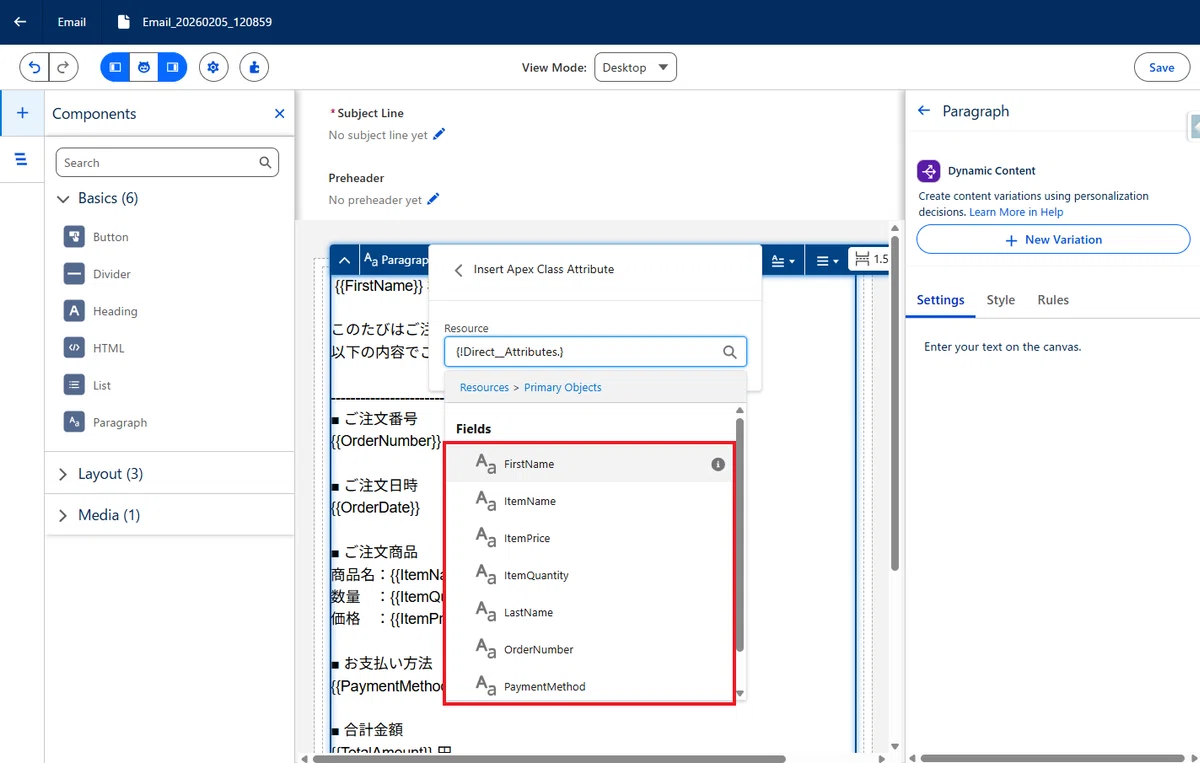Toggle the Einstein assistant panel button
The image size is (1200, 763).
(144, 67)
